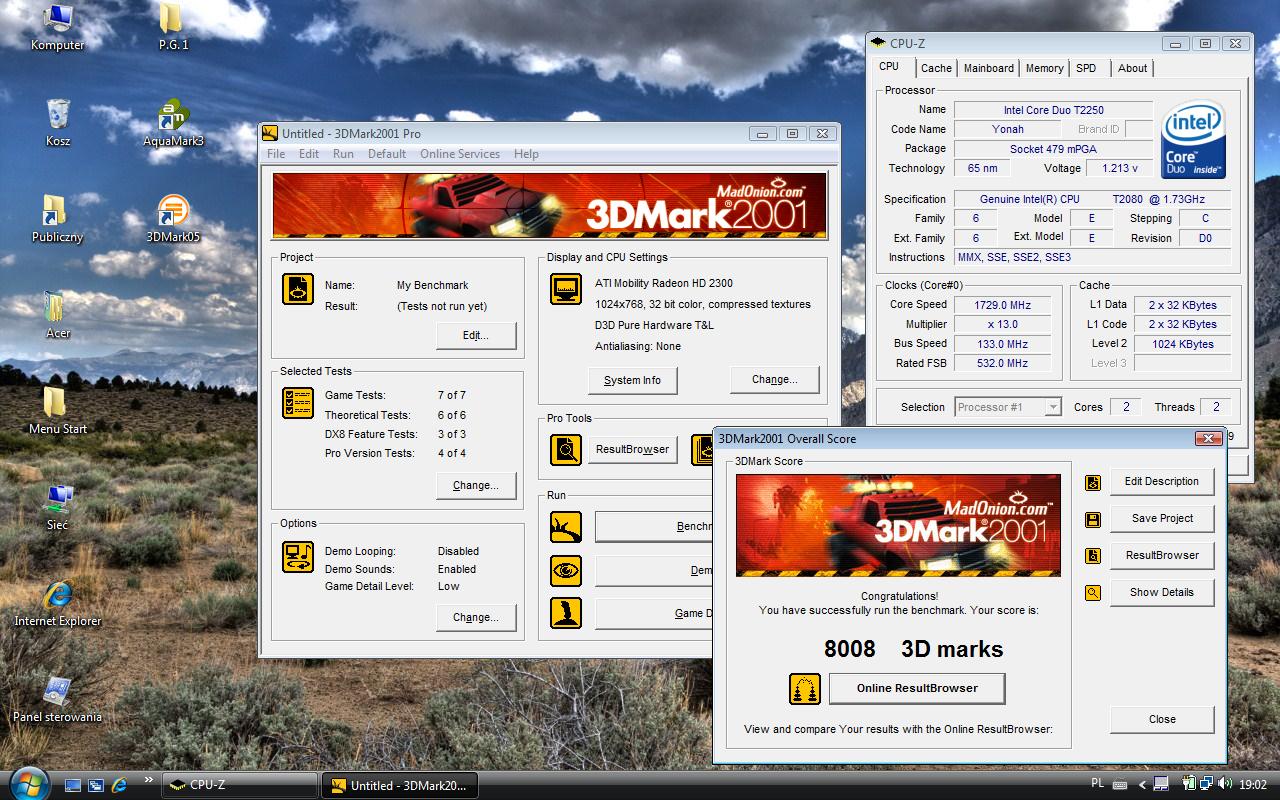Click the Online ResultBrowser tree icon
The height and width of the screenshot is (800, 1280).
point(805,688)
